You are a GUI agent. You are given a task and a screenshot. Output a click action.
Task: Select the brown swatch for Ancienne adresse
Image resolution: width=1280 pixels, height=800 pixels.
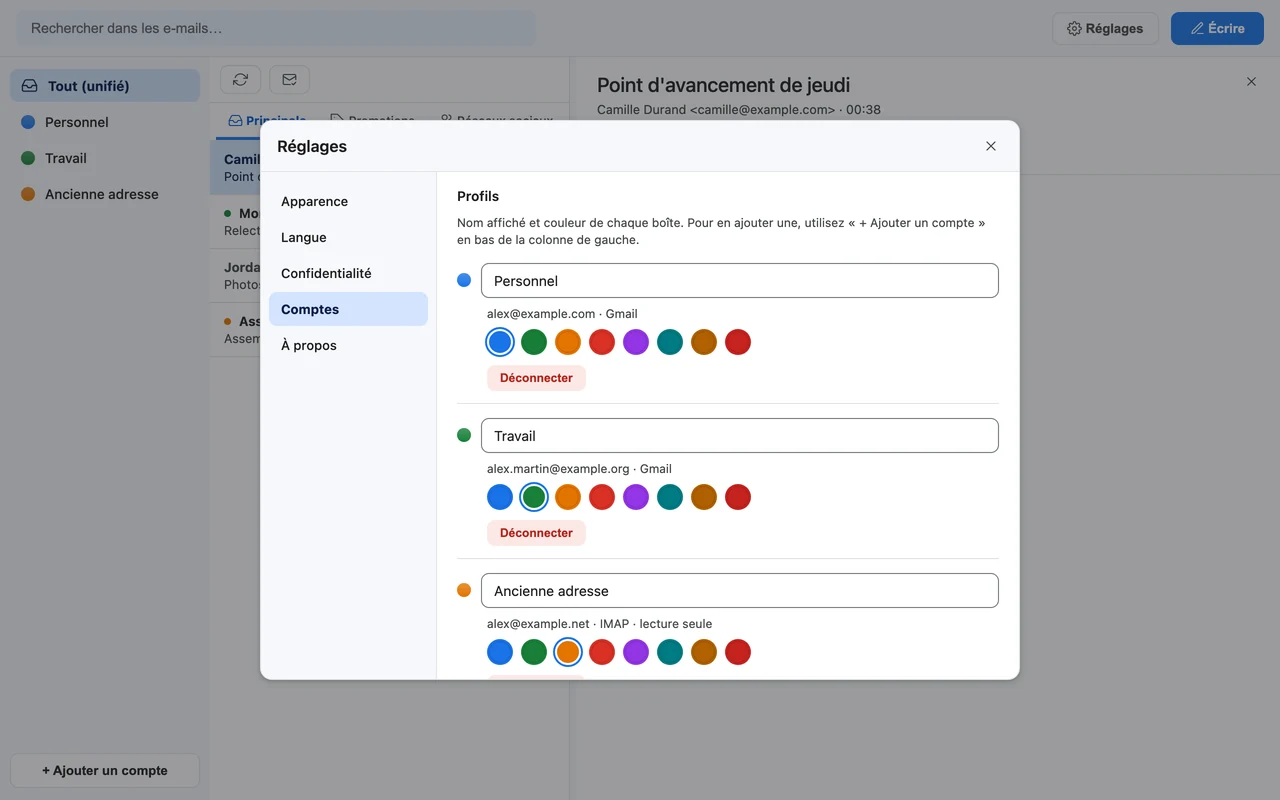click(x=704, y=652)
